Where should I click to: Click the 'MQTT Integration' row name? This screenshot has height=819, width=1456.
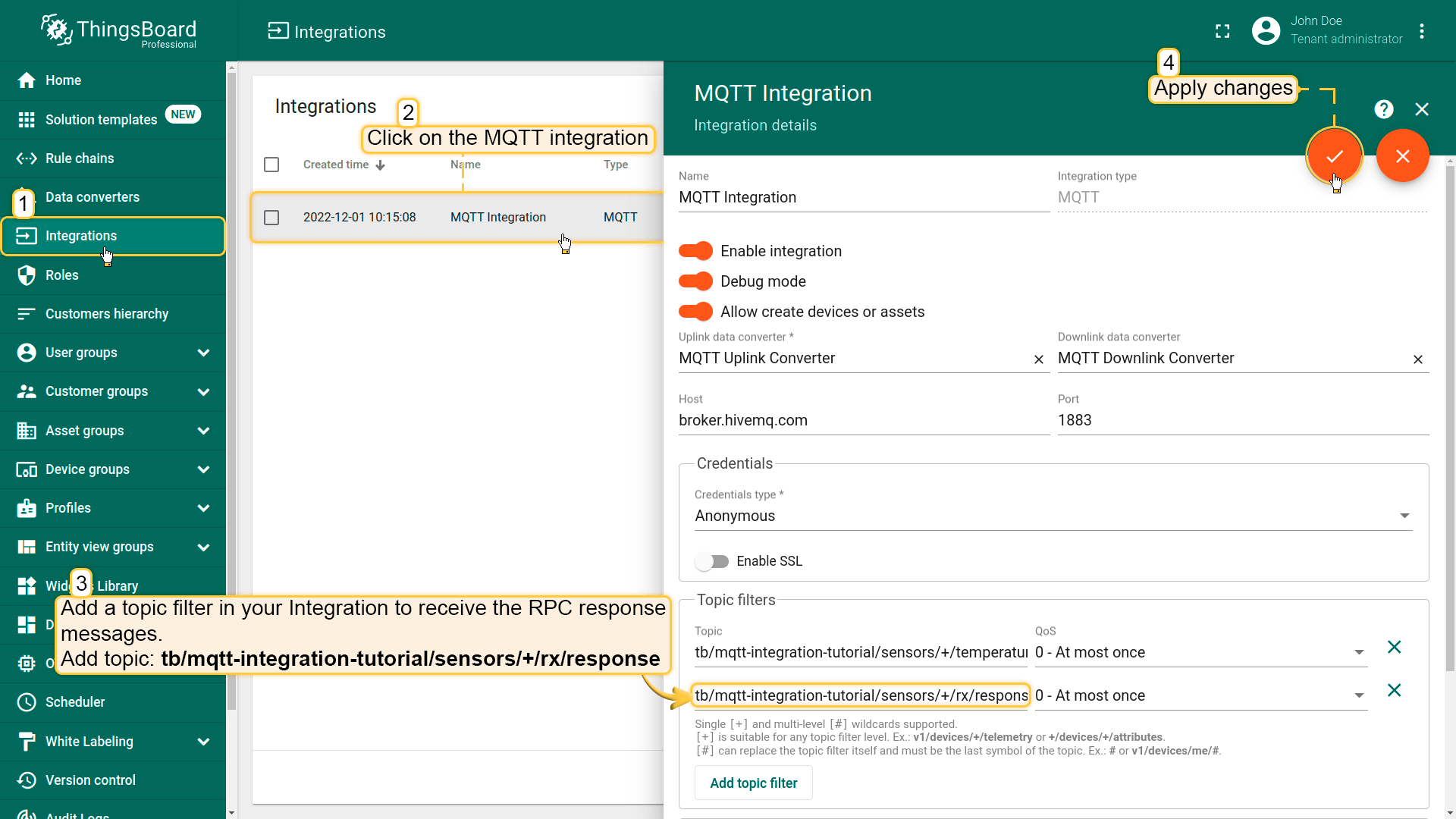(498, 217)
